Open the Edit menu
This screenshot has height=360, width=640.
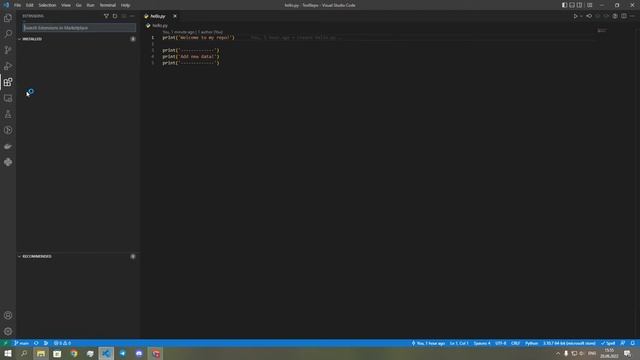point(30,5)
